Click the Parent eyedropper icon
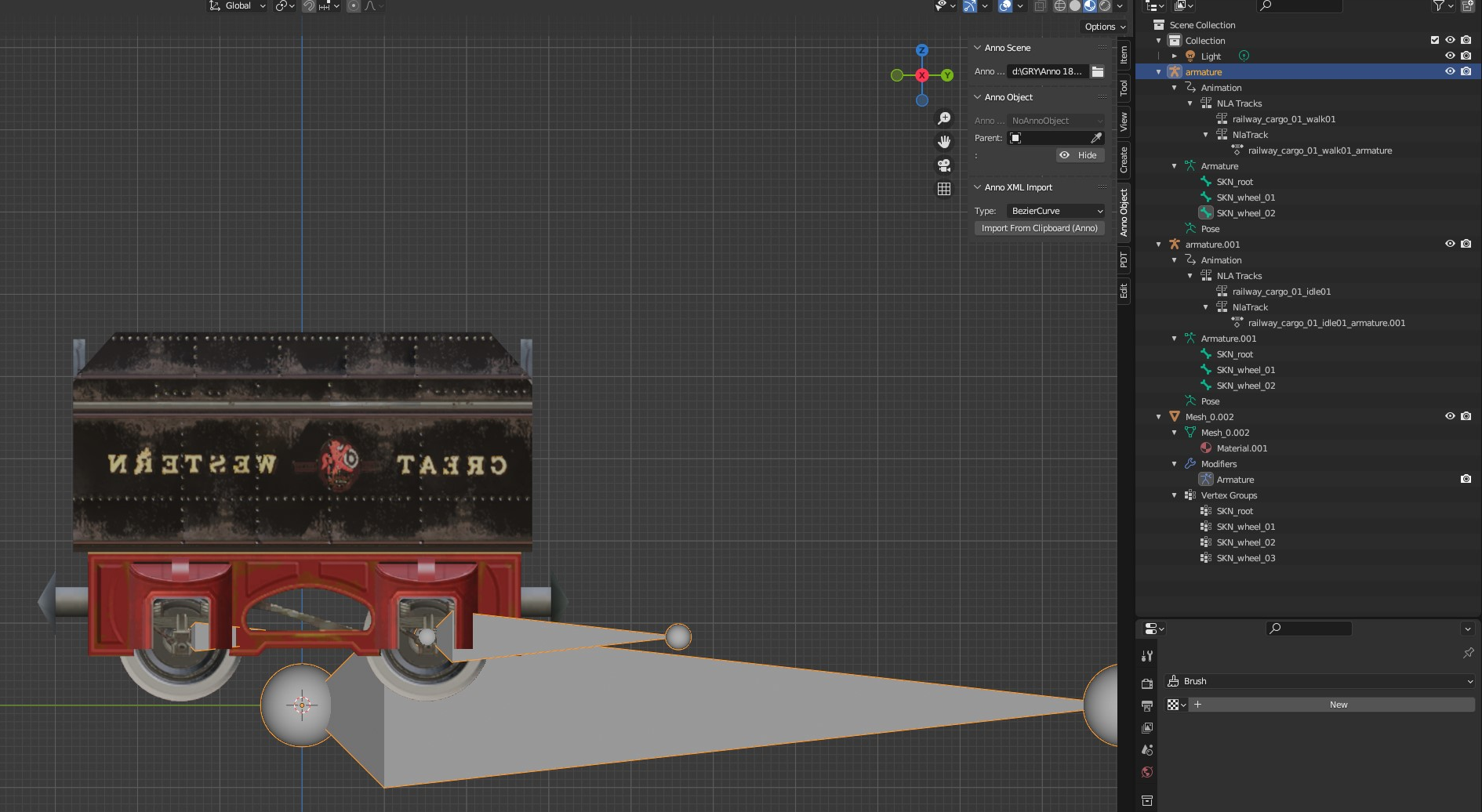 coord(1096,138)
